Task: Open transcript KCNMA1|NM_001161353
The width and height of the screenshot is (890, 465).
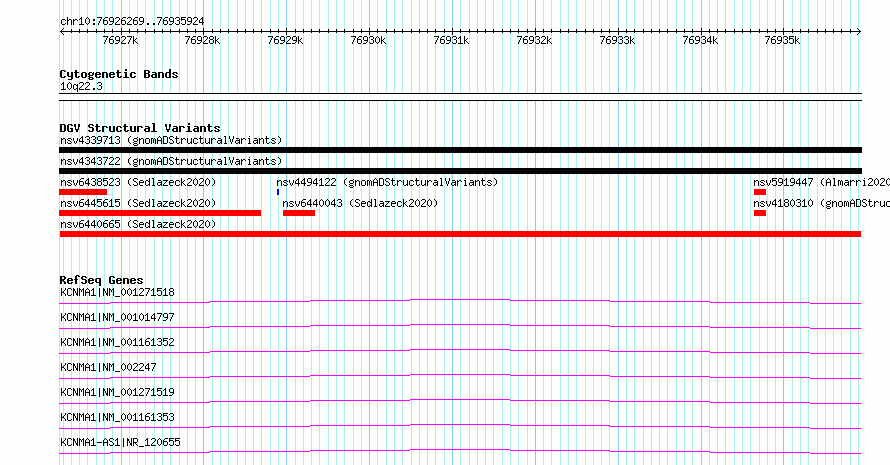Action: 117,417
